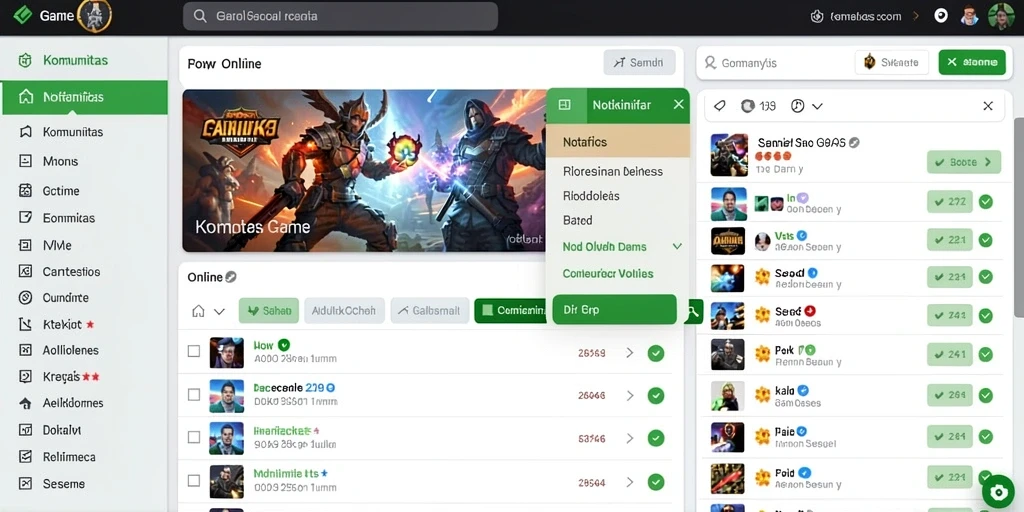
Task: Click the Kreçais sidebar icon
Action: [25, 377]
